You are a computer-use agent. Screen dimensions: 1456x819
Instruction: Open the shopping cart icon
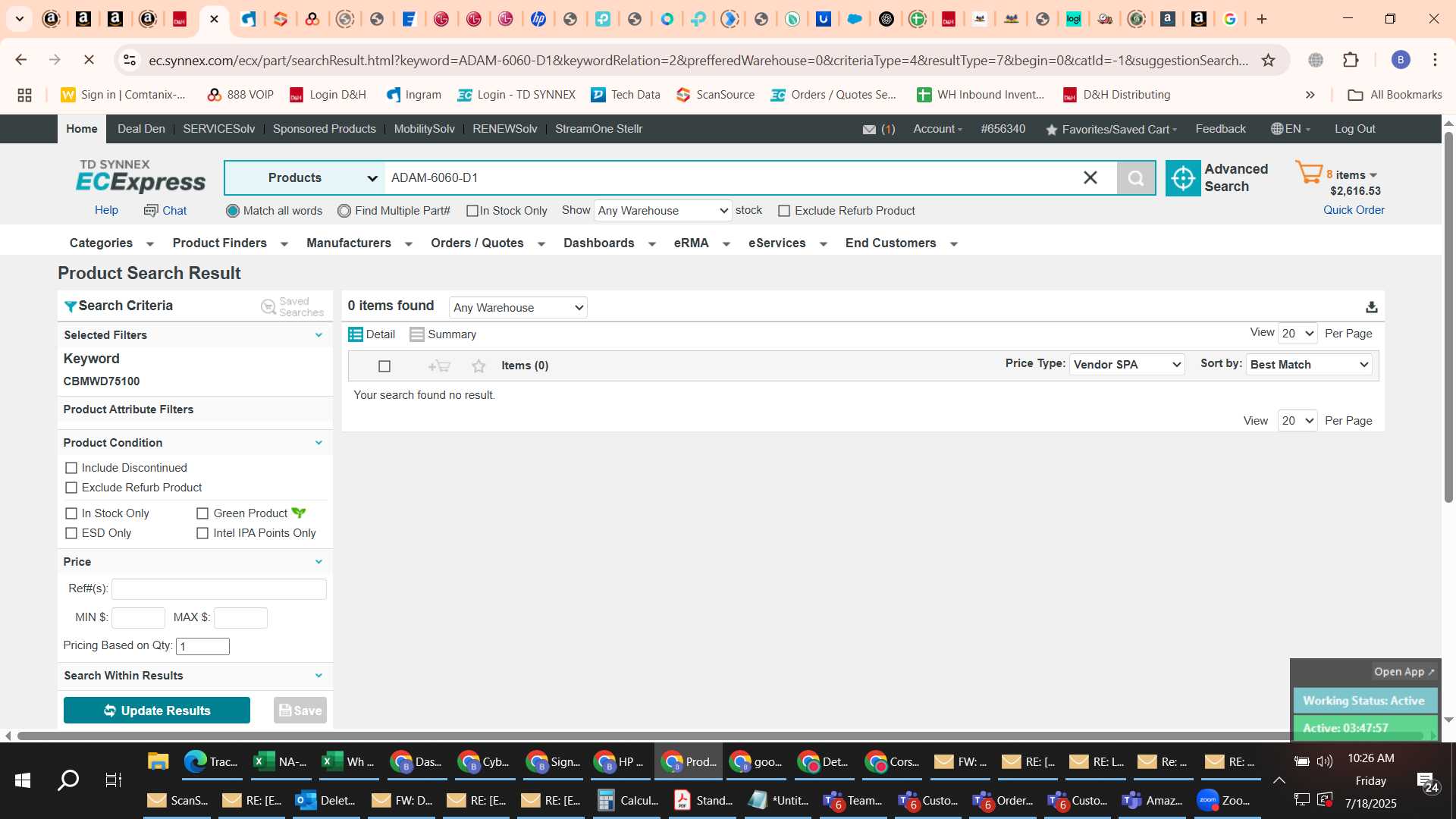pos(1309,173)
